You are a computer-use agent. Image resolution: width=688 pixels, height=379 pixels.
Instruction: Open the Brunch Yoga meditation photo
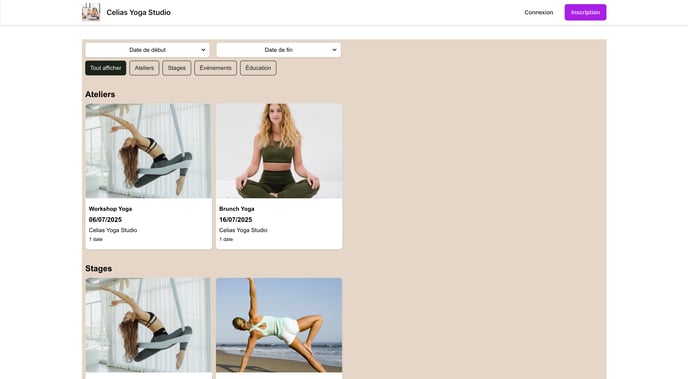tap(279, 151)
